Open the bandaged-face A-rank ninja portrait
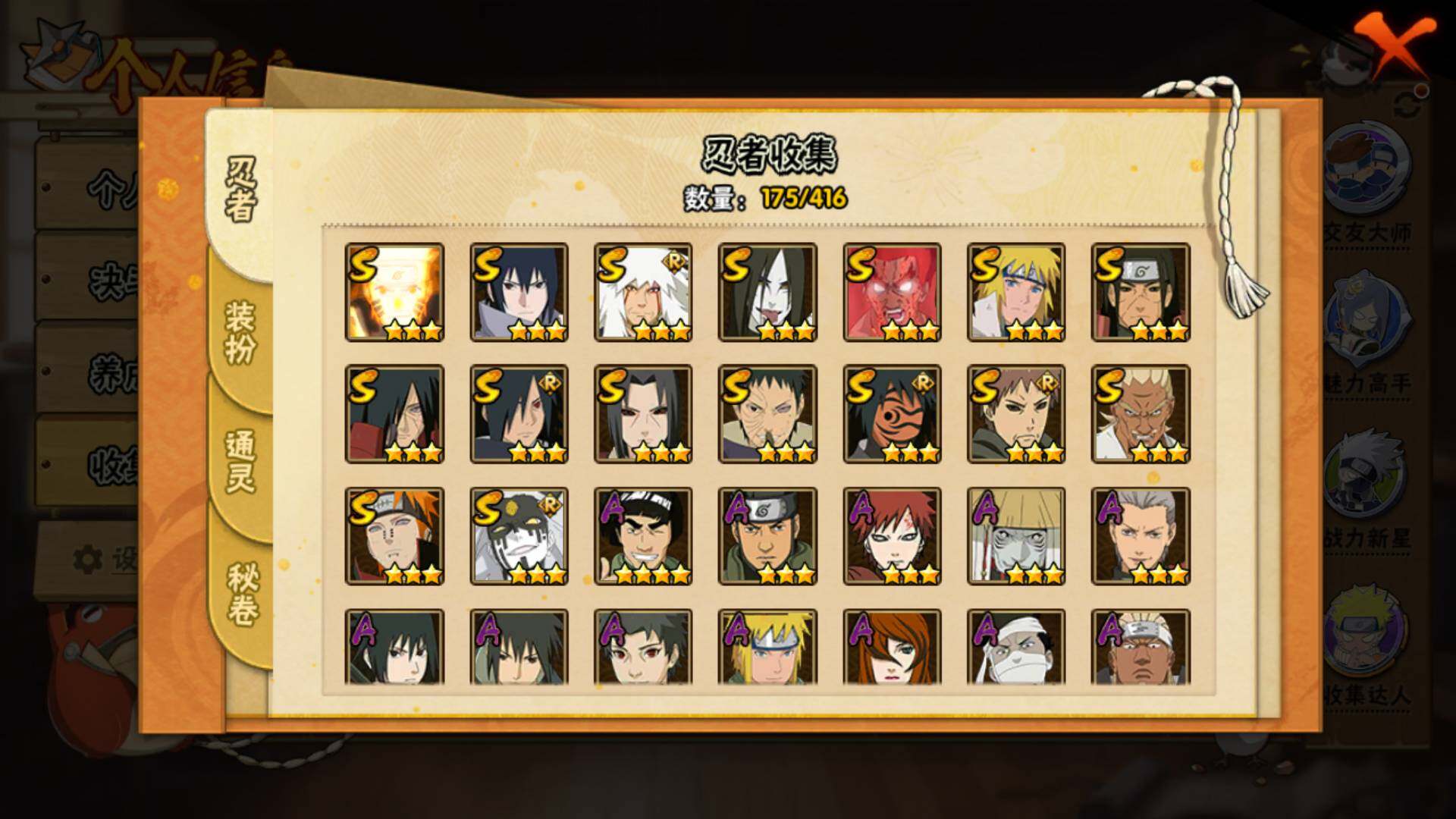 tap(1016, 647)
